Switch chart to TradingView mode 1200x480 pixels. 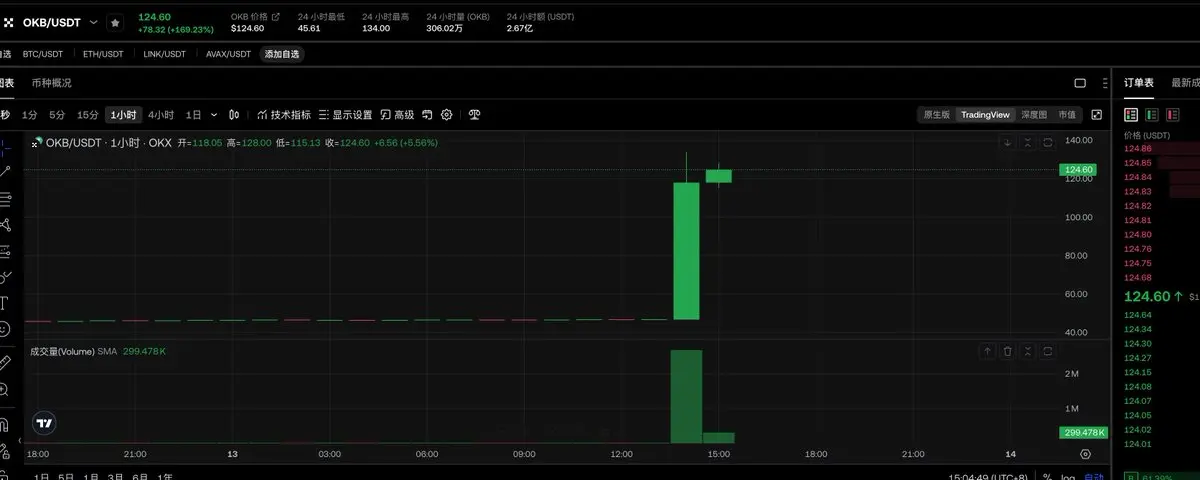[x=986, y=115]
